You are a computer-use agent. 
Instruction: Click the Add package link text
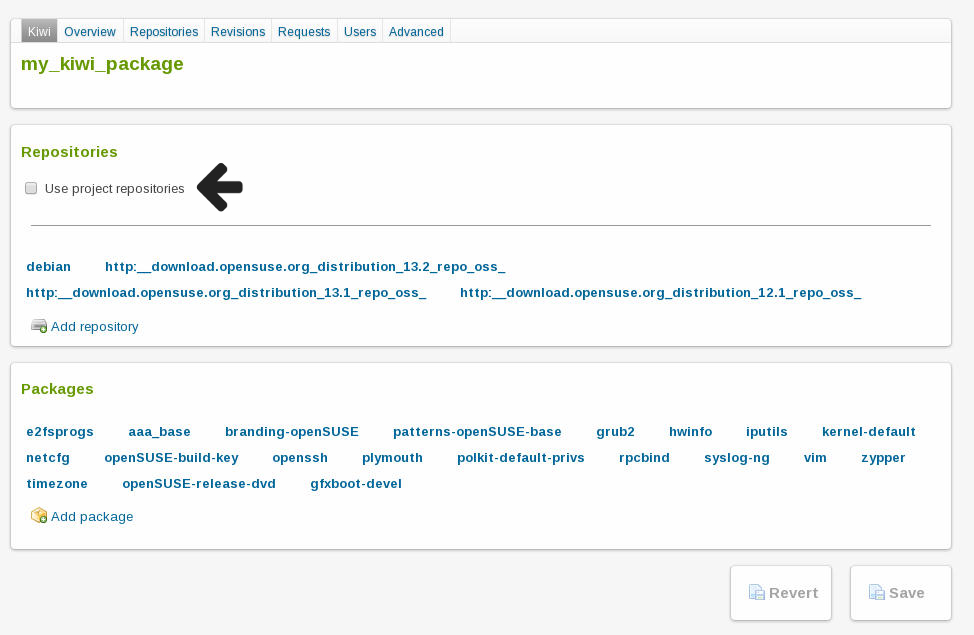[x=92, y=517]
